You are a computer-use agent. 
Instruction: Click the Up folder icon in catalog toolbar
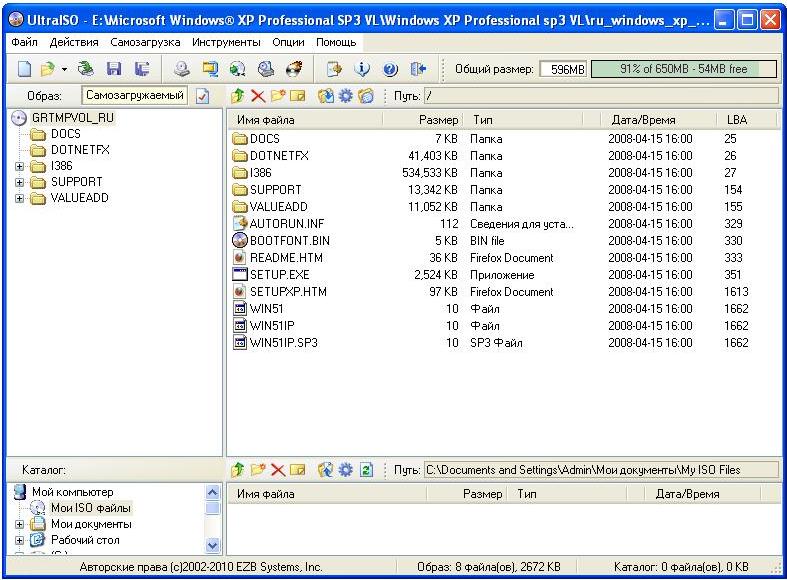click(x=238, y=470)
